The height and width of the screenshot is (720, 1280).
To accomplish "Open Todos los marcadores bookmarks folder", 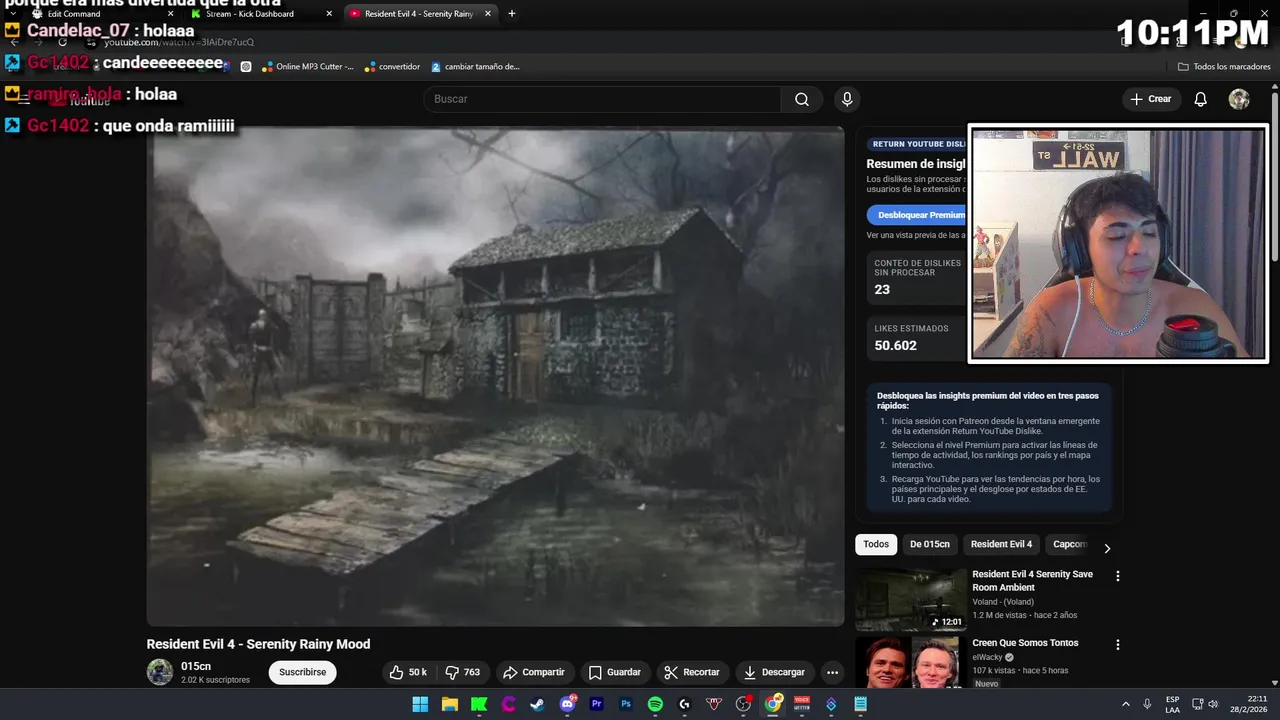I will 1224,67.
